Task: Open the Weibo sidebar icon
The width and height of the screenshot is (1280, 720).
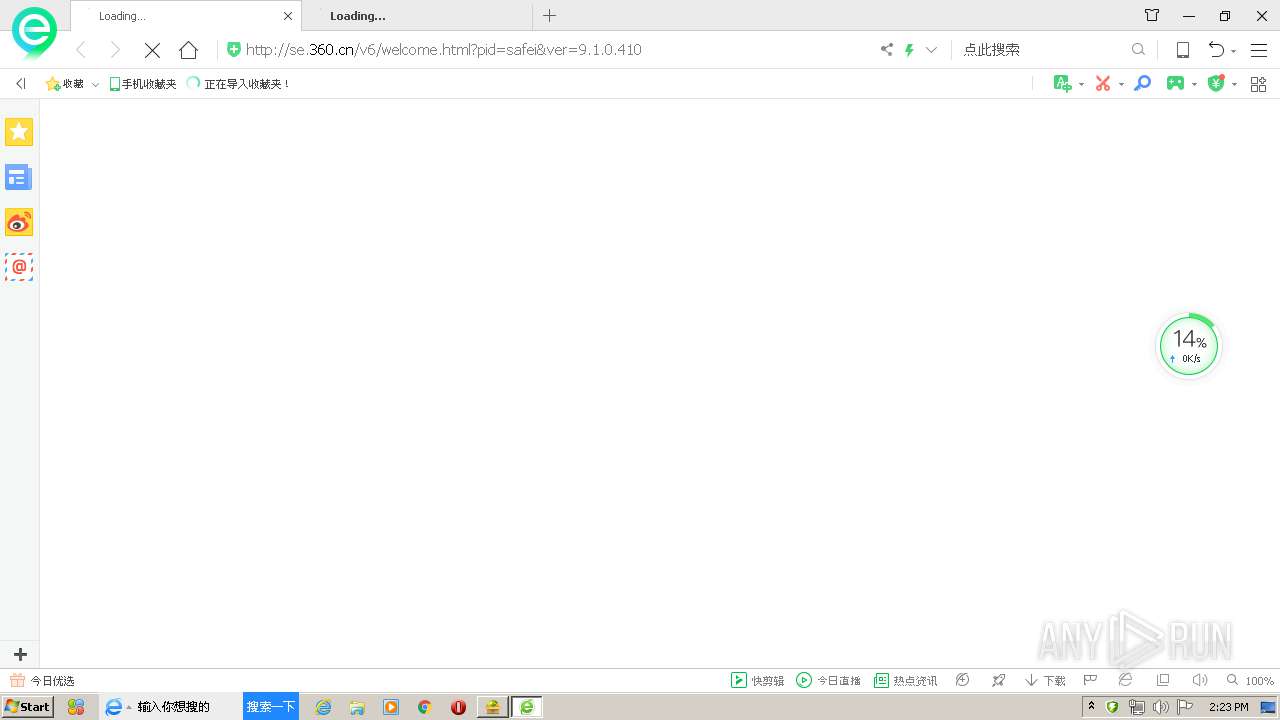Action: 19,222
